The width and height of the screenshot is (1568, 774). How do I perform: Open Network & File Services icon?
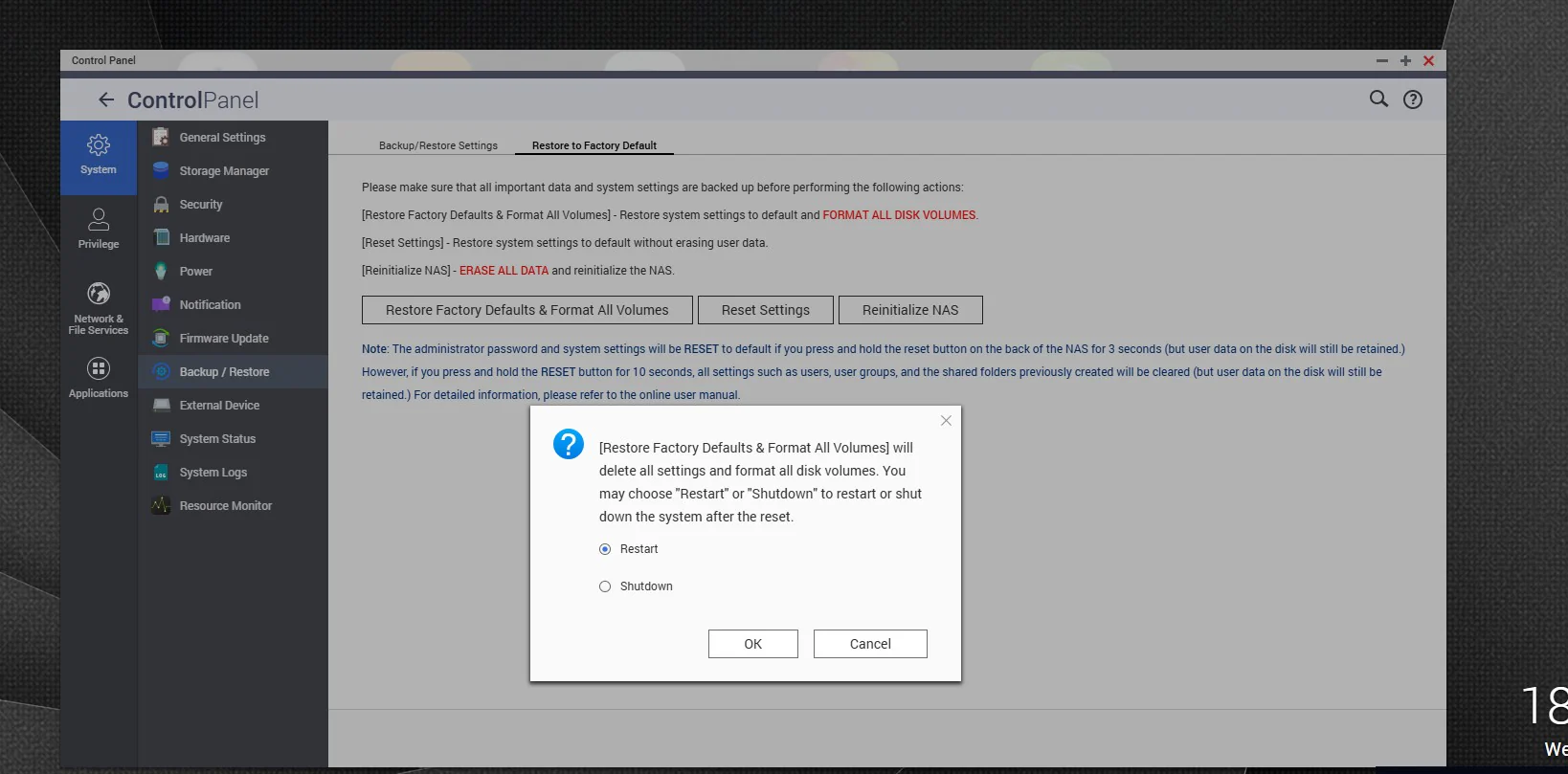coord(99,294)
